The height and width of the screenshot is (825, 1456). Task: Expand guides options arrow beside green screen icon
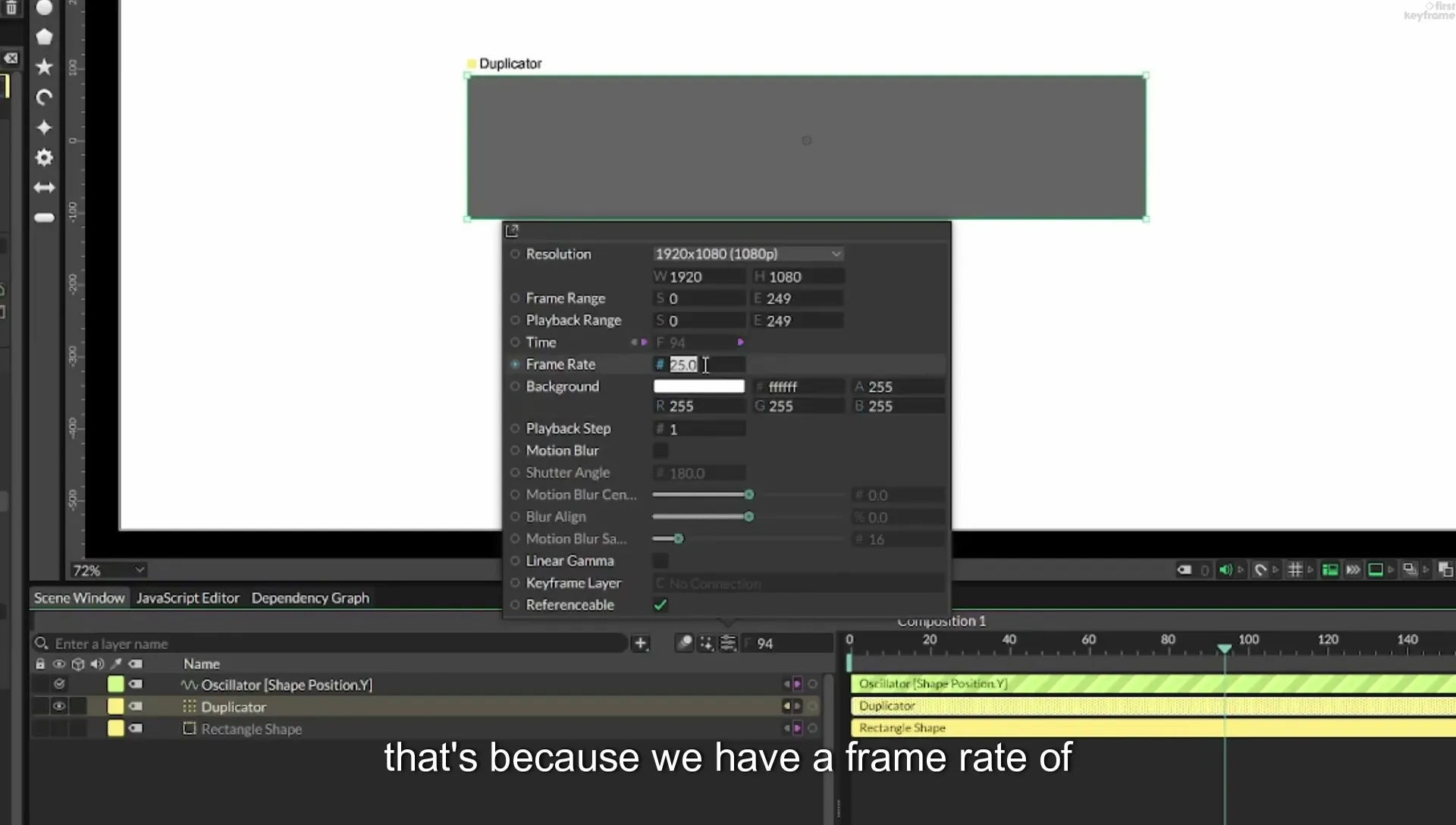[x=1391, y=570]
